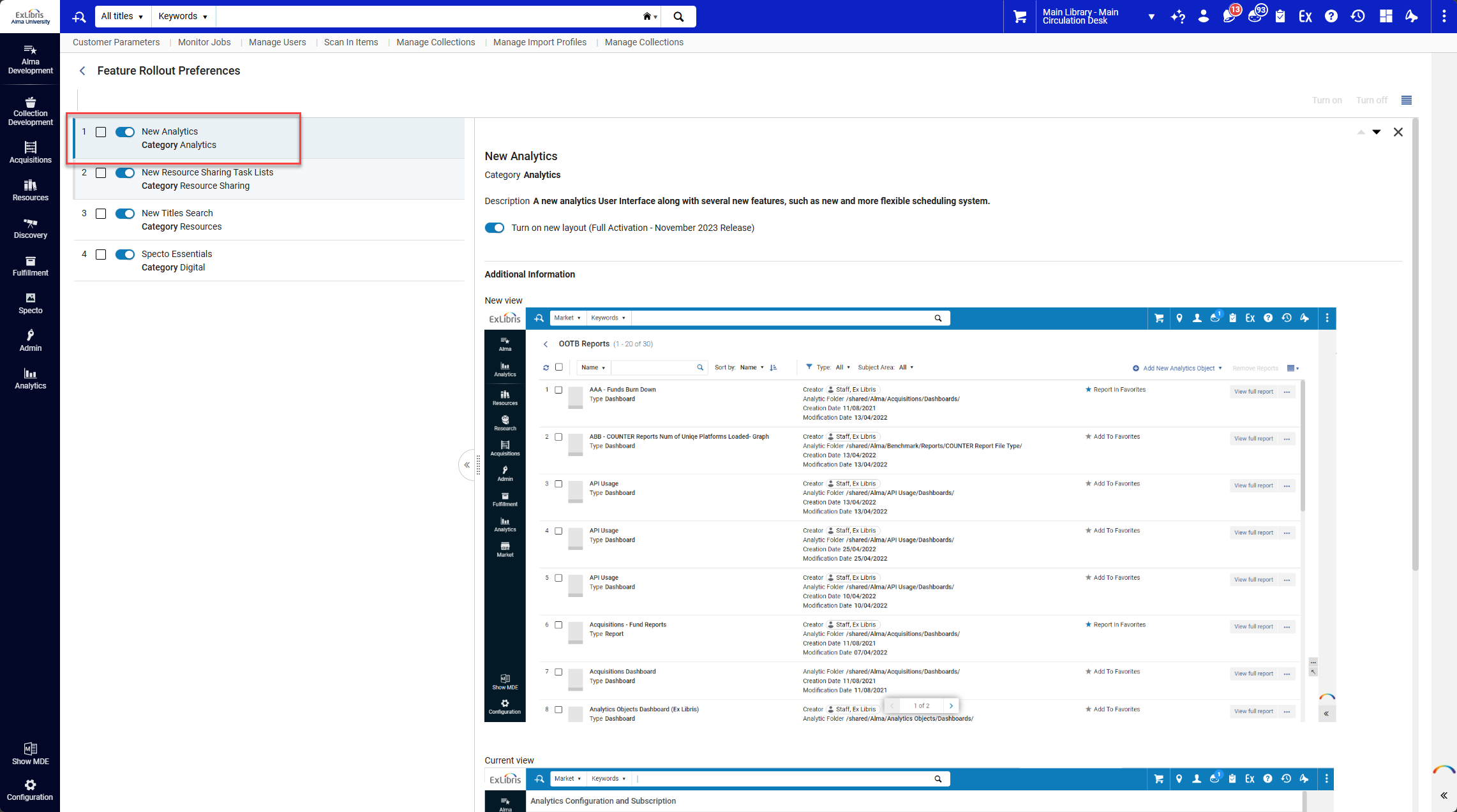Click the persistent search input box
Viewport: 1457px width, 812px height.
point(428,17)
